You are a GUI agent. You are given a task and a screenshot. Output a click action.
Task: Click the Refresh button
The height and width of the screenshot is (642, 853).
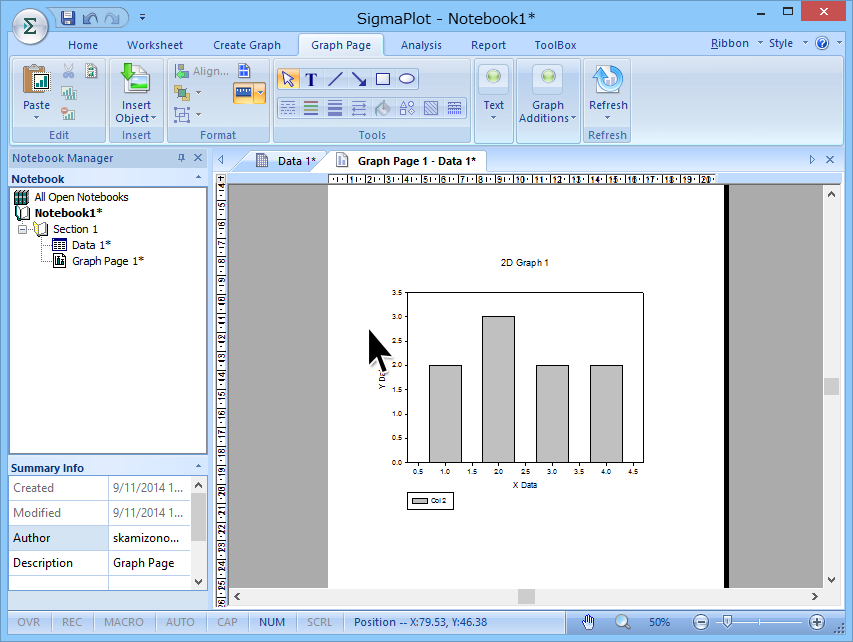tap(608, 93)
